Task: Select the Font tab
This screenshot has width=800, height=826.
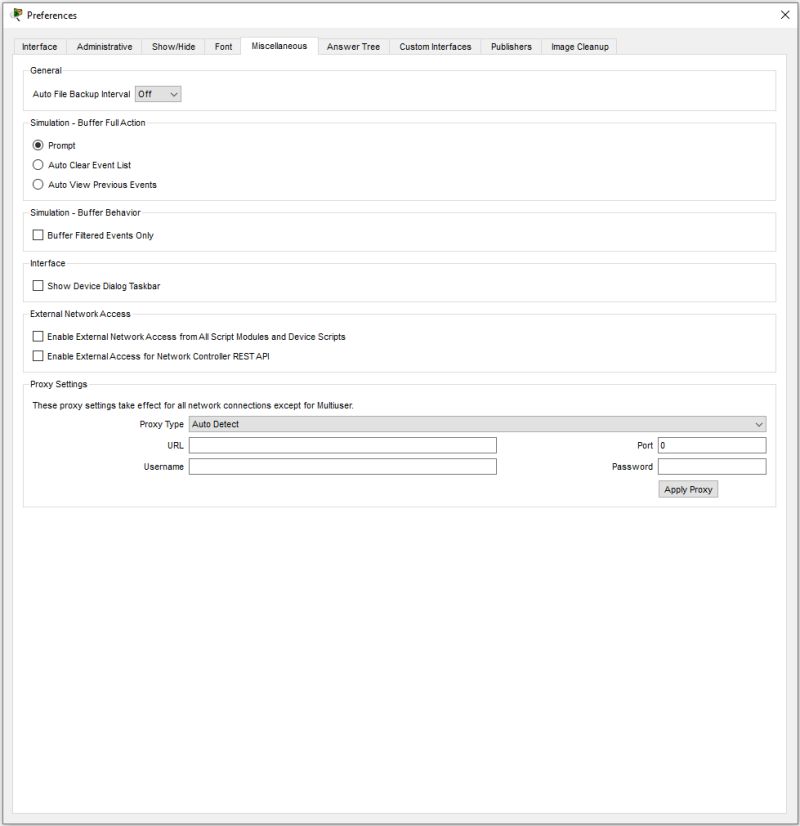Action: (x=223, y=46)
